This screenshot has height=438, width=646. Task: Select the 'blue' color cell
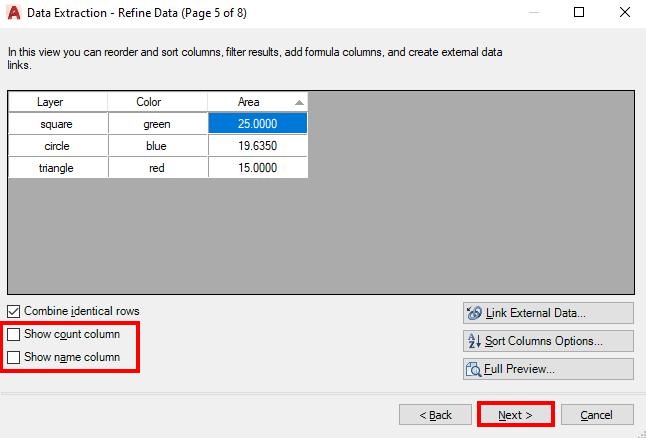coord(158,146)
